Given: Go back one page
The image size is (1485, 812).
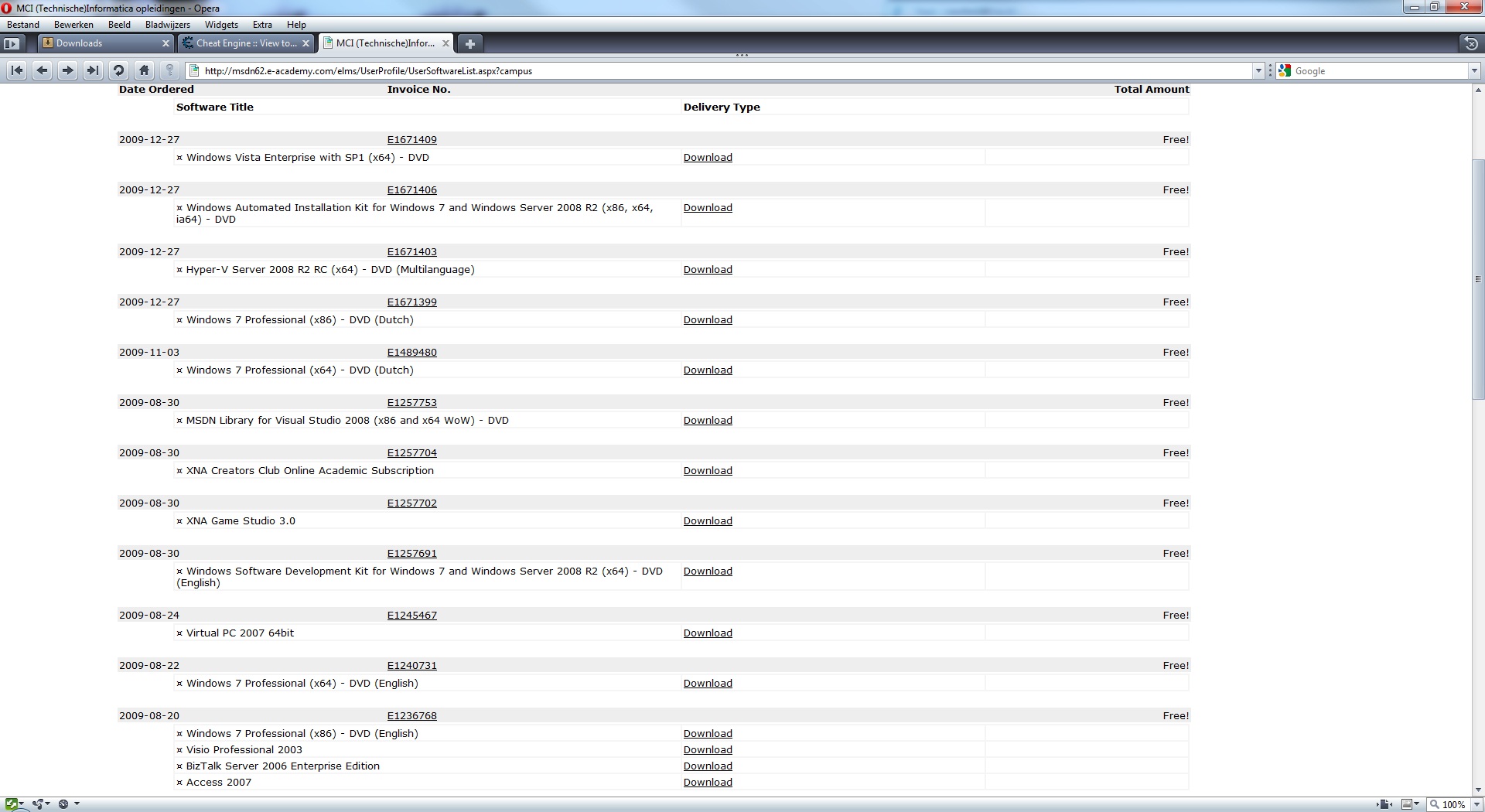Looking at the screenshot, I should tap(43, 70).
